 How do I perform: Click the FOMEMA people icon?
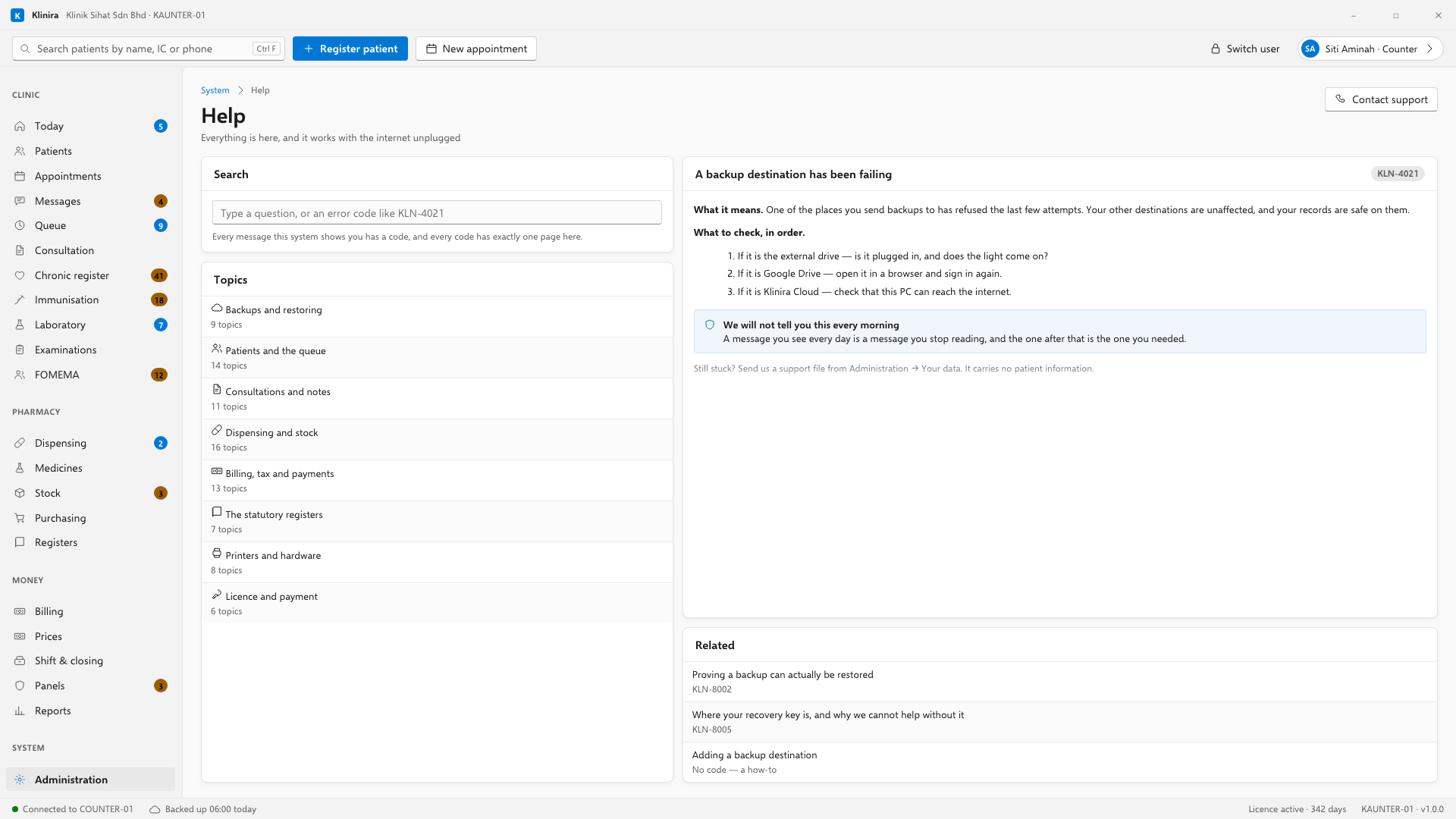(20, 375)
